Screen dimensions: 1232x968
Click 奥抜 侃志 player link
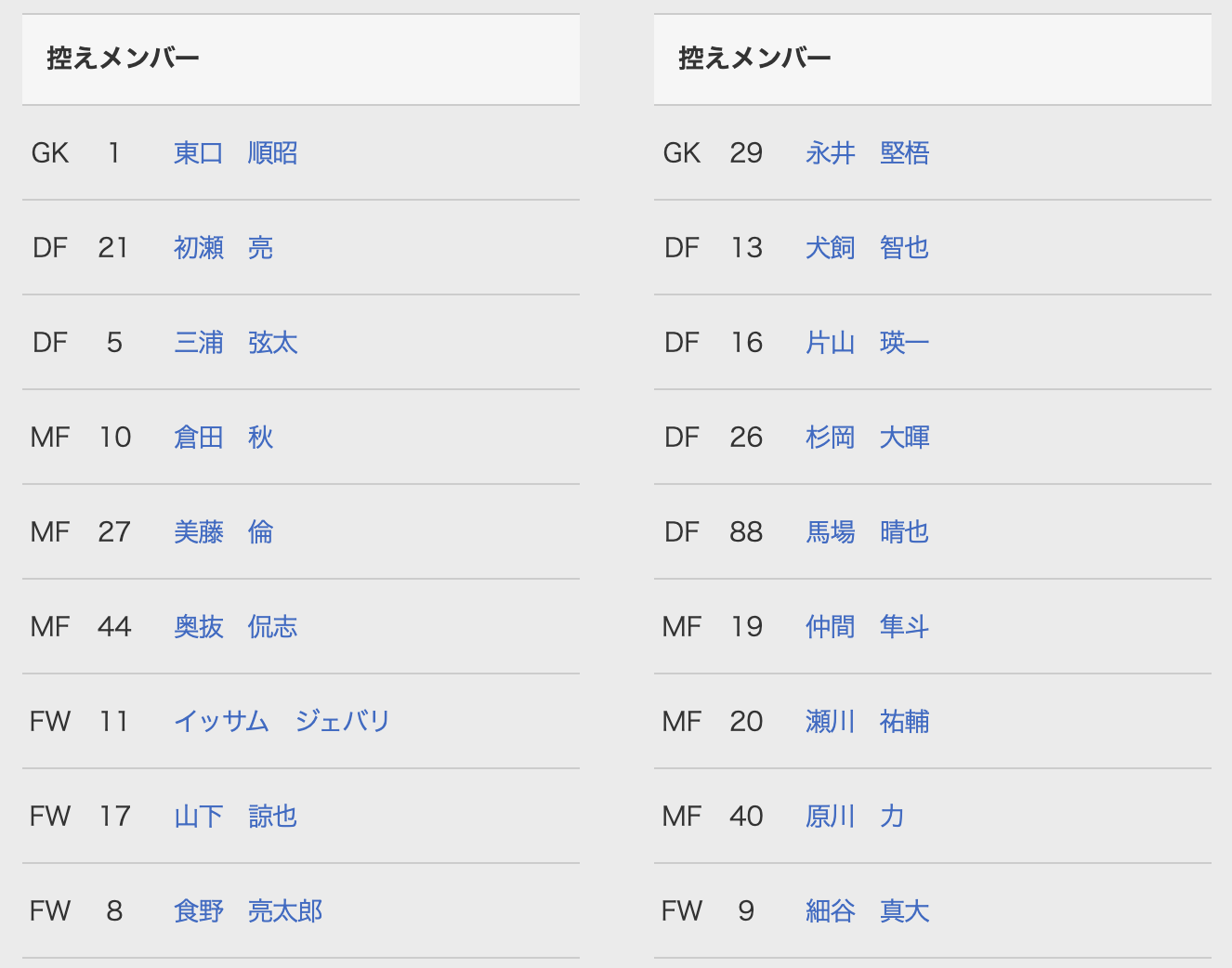tap(235, 627)
